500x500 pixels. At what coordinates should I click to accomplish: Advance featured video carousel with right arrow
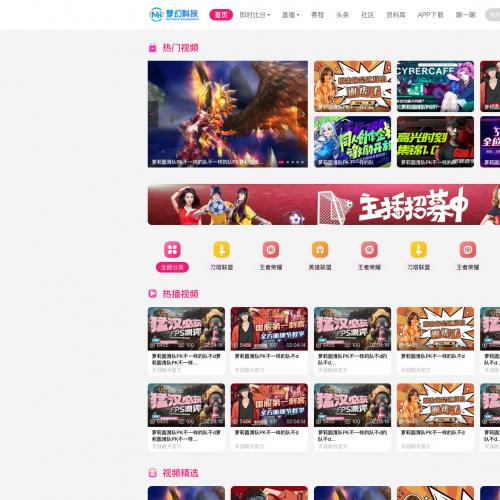point(303,114)
